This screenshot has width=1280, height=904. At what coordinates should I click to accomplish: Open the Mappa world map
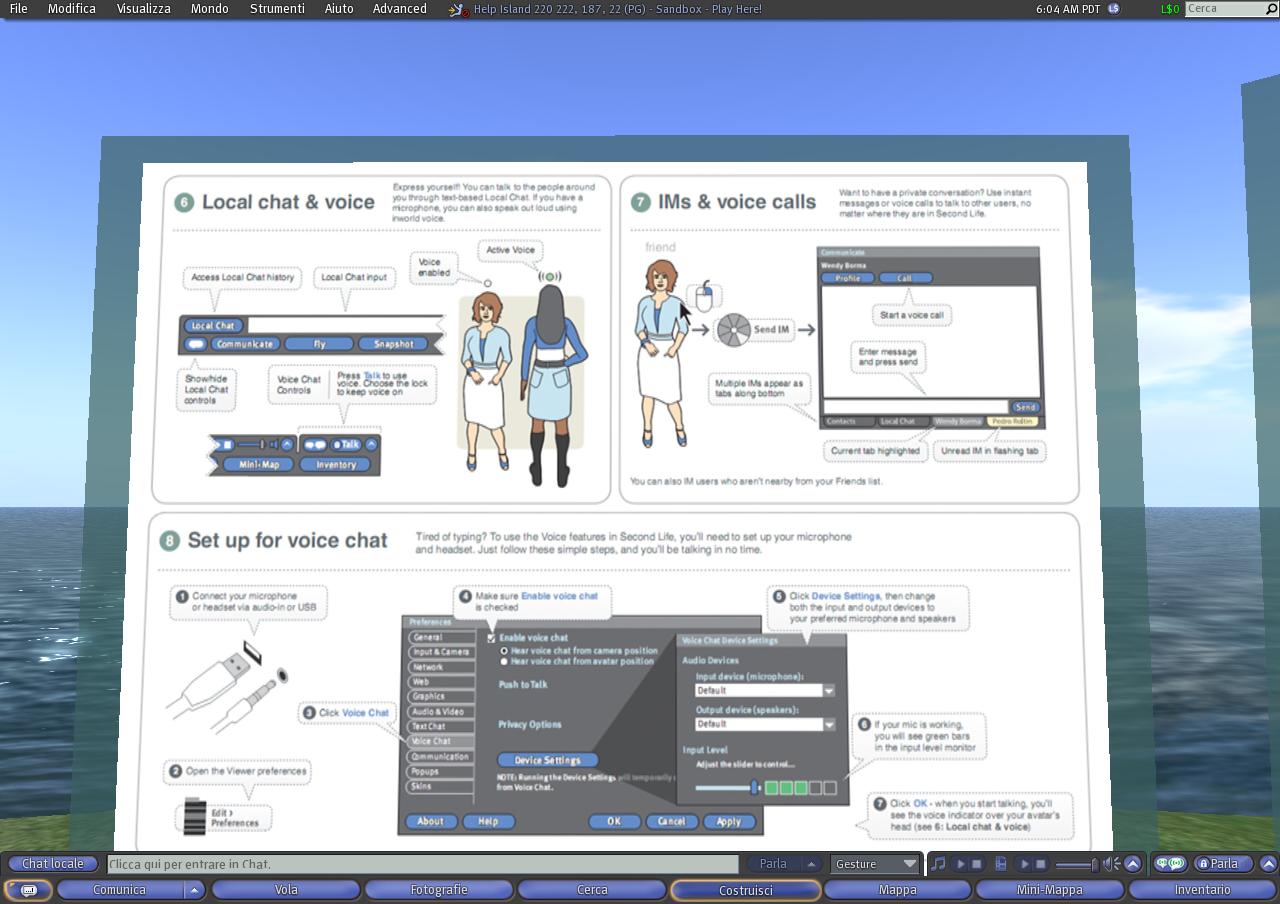[897, 890]
